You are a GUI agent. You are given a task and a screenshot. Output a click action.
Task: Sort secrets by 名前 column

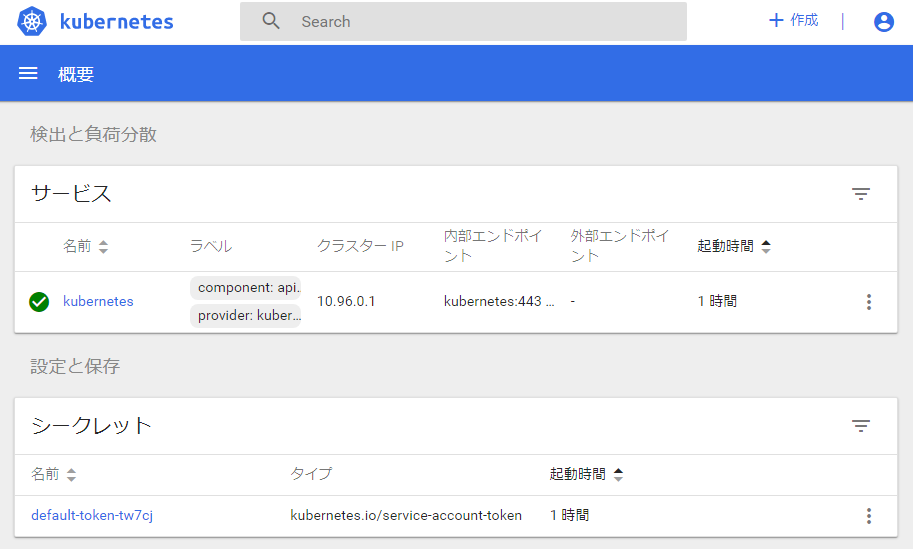[x=53, y=474]
